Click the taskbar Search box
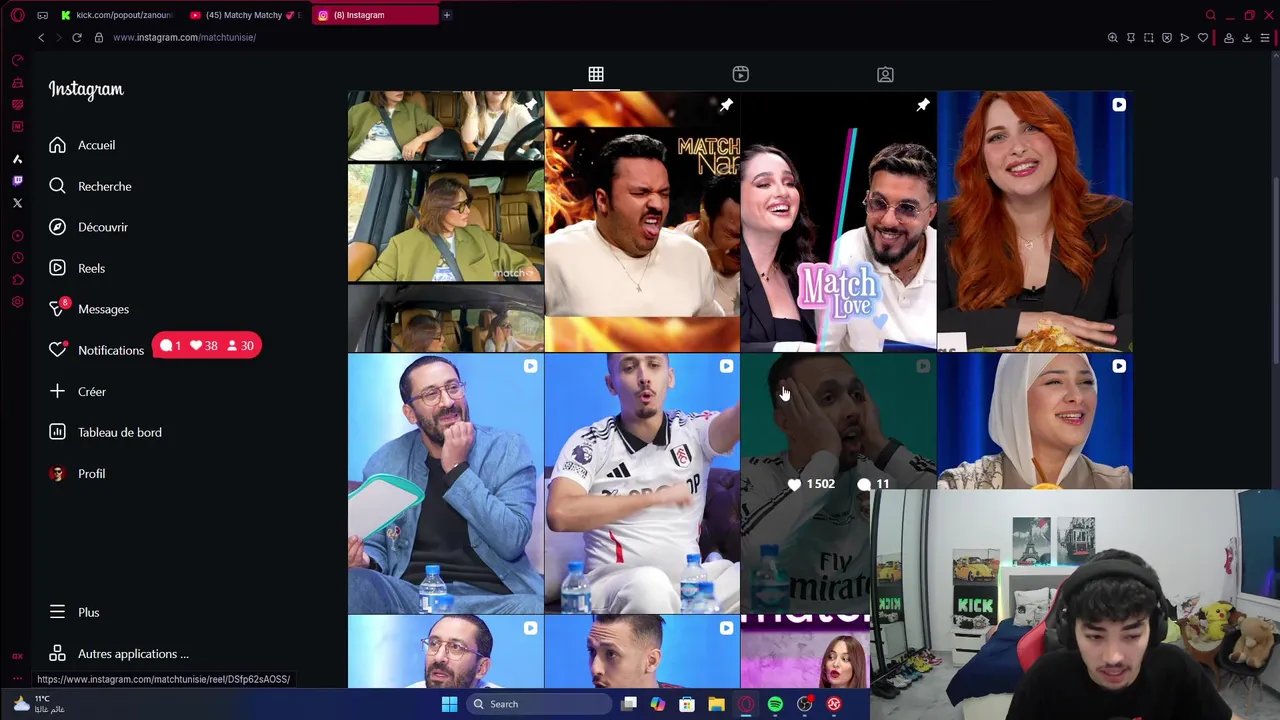1280x720 pixels. tap(540, 704)
